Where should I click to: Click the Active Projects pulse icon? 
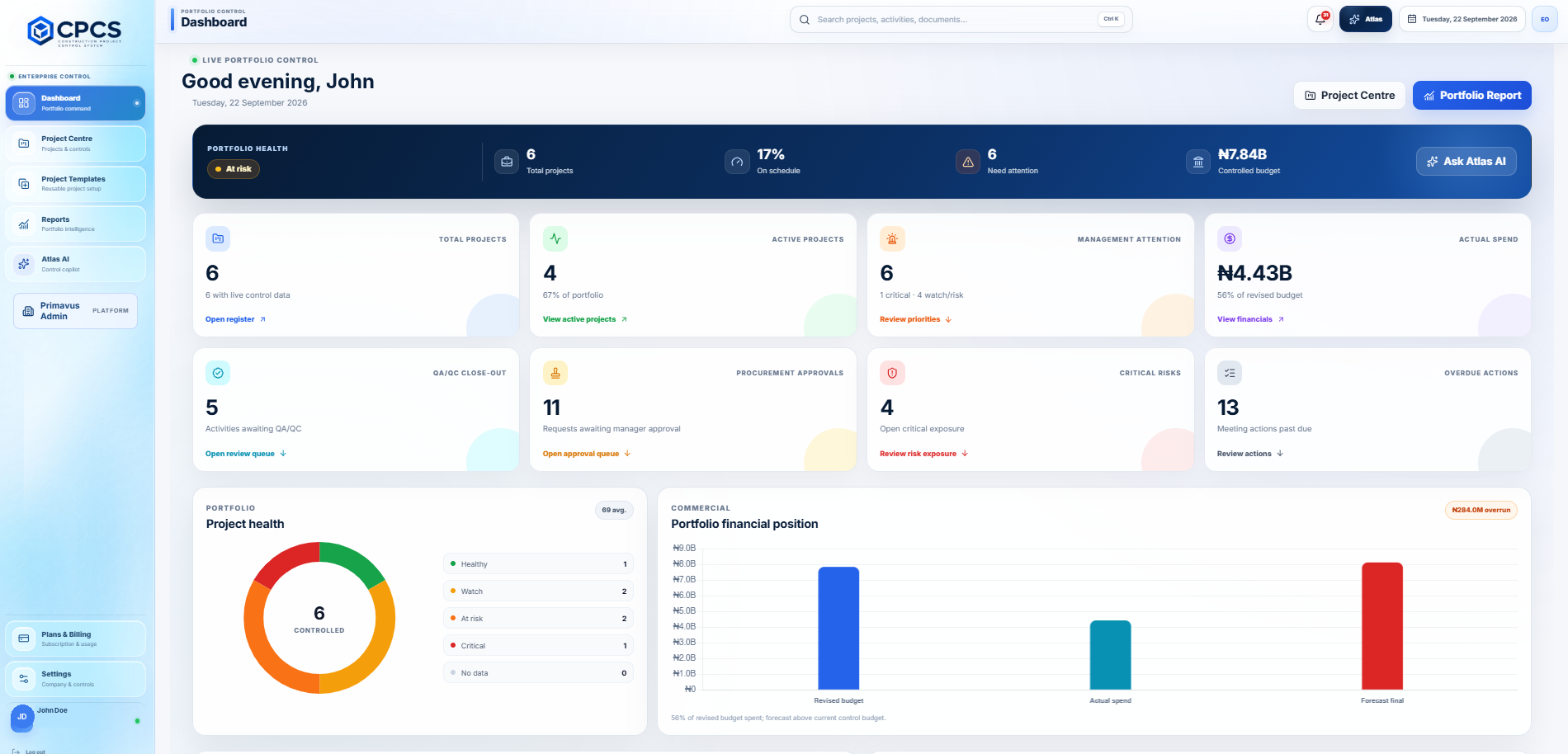click(555, 238)
